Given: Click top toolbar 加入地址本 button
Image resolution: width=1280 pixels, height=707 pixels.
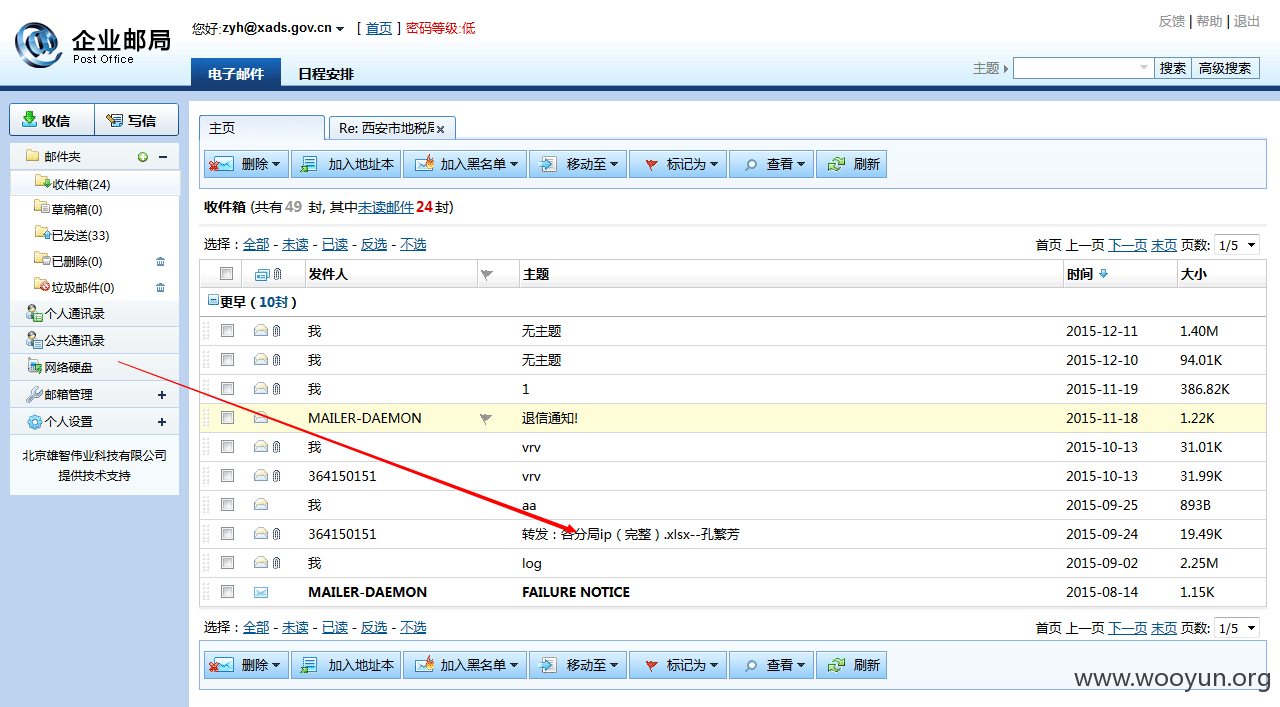Looking at the screenshot, I should 347,164.
